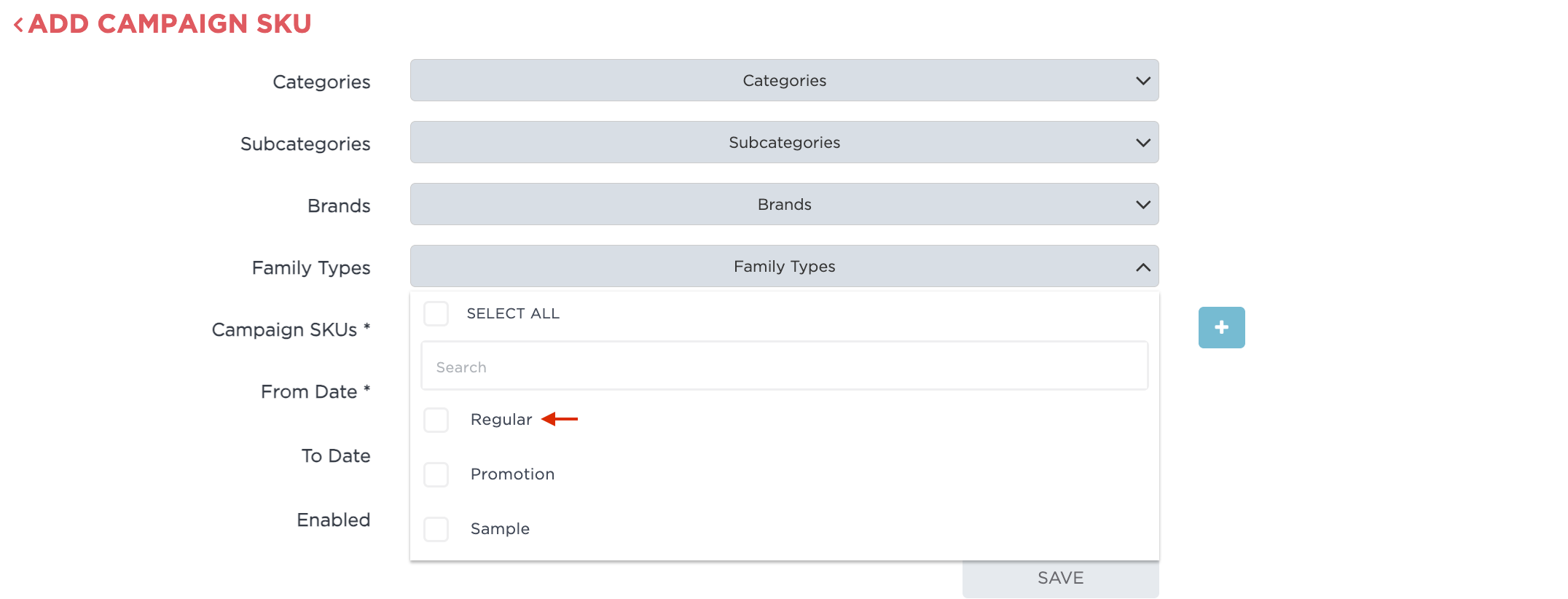Check the Promotion checkbox
The height and width of the screenshot is (599, 1568).
coord(436,474)
